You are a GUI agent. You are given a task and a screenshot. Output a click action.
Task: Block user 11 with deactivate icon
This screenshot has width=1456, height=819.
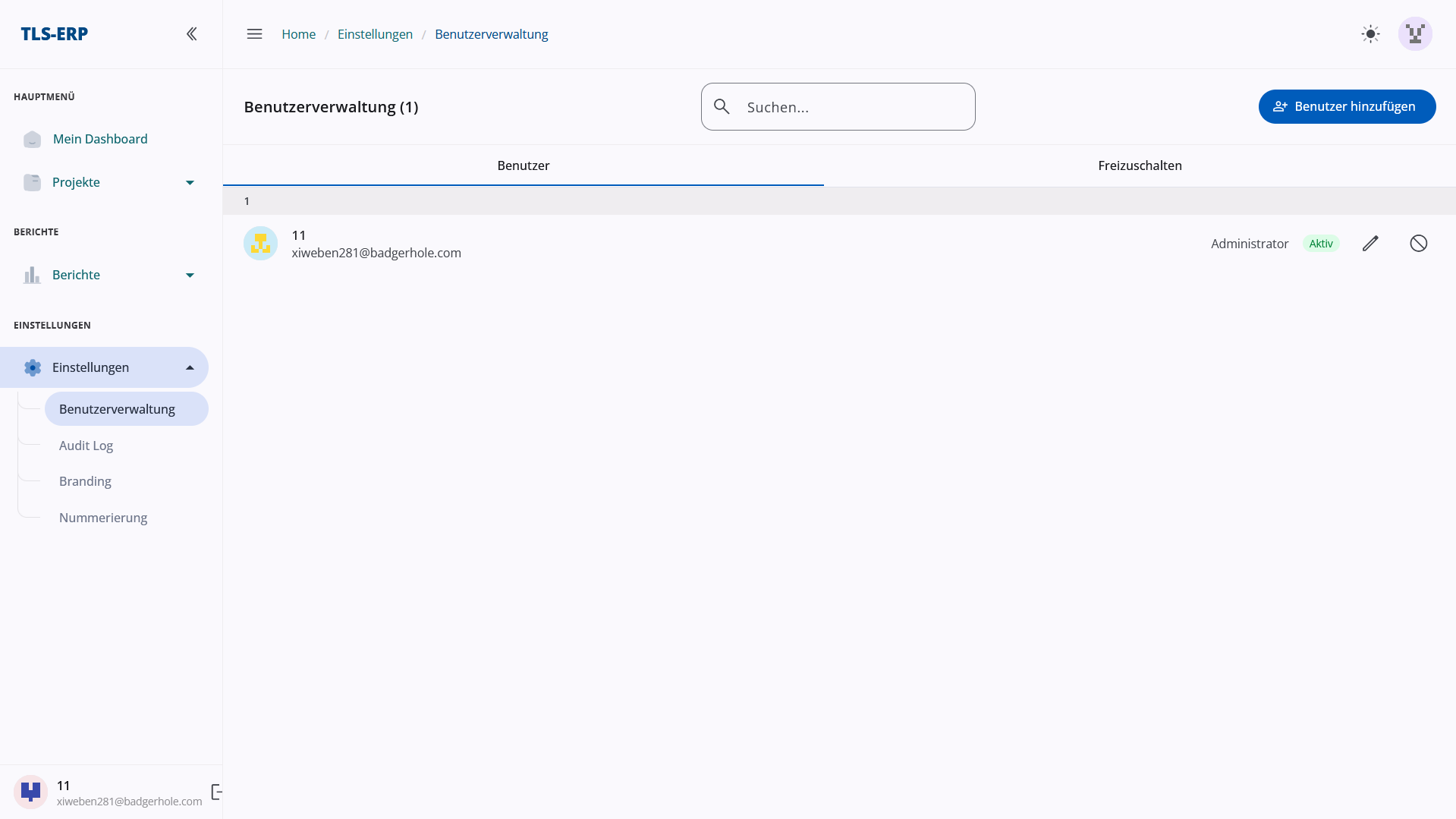pos(1419,244)
